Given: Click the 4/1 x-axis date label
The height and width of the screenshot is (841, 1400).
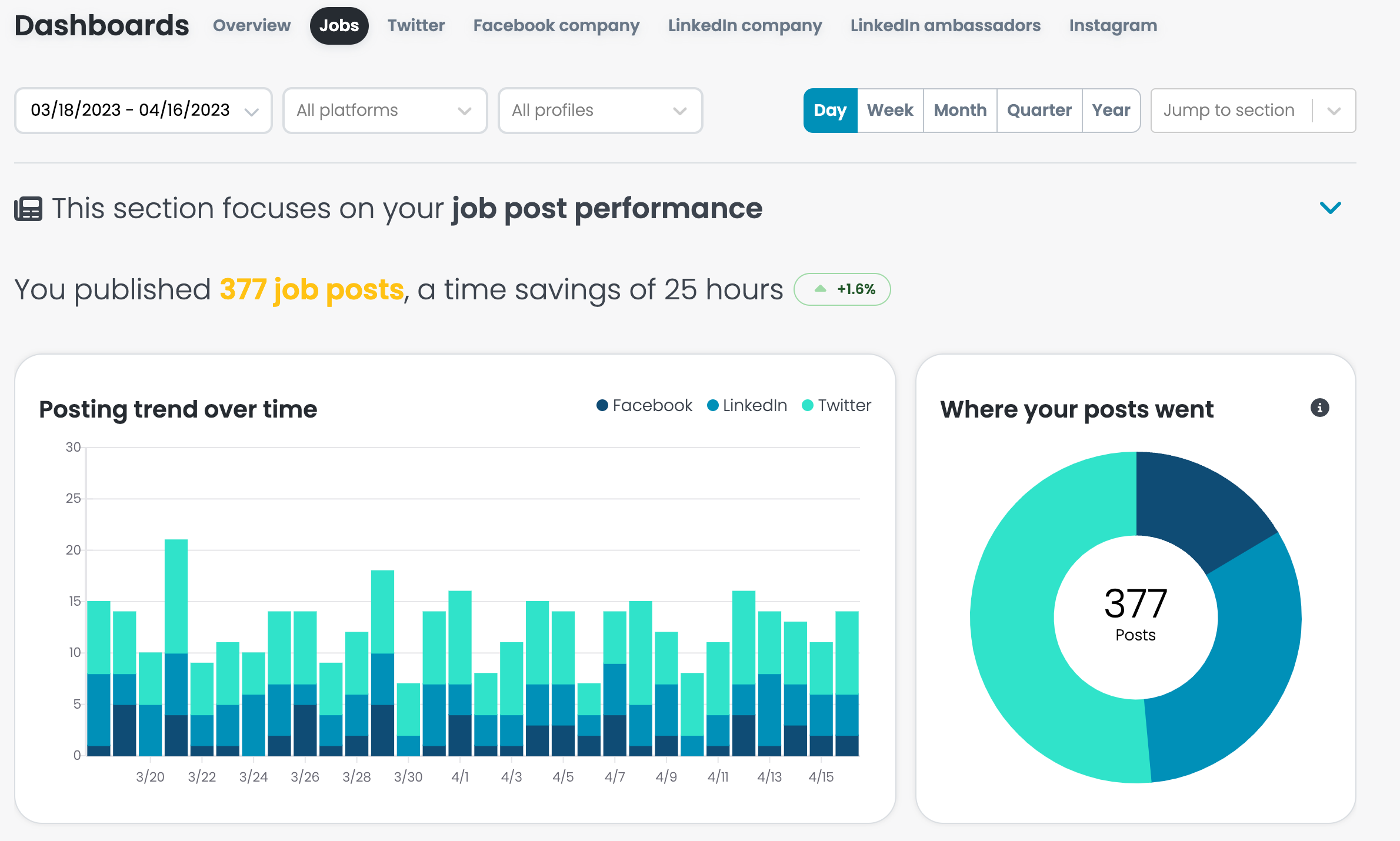Looking at the screenshot, I should click(x=460, y=777).
